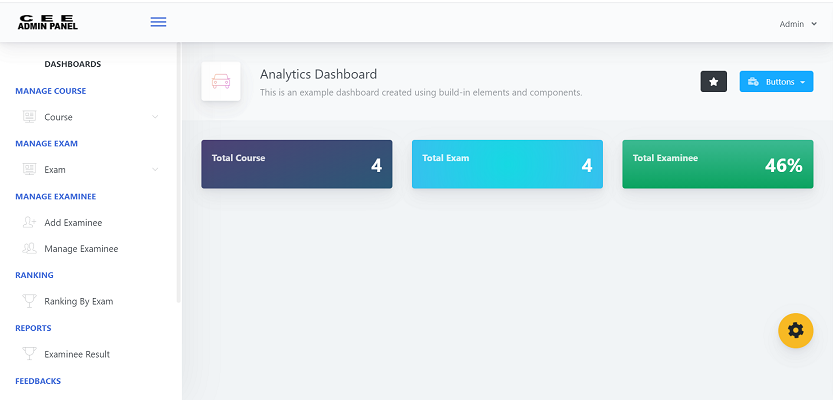833x400 pixels.
Task: Click the CEE Admin Panel logo
Action: point(48,22)
